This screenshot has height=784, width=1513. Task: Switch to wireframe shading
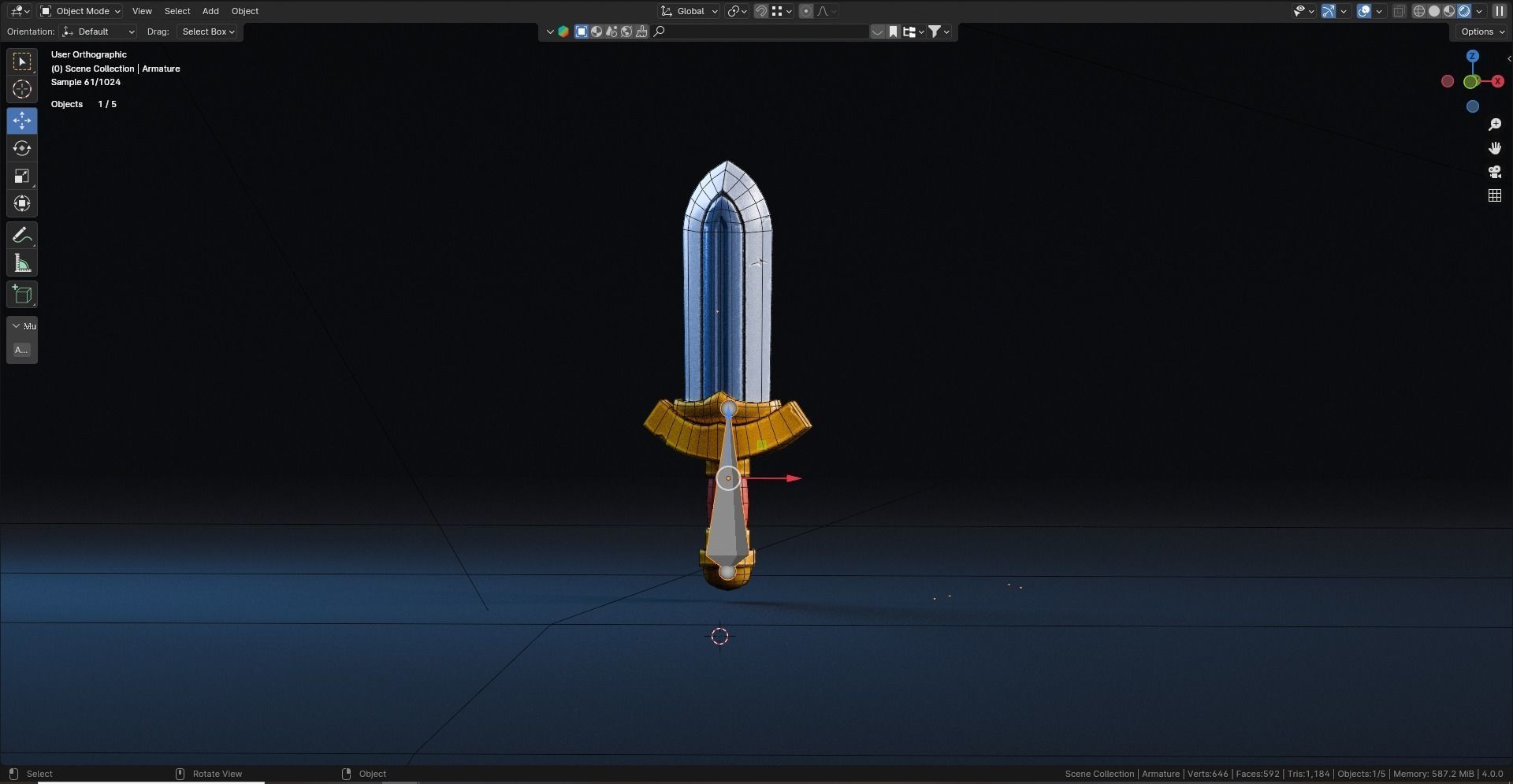(x=1419, y=11)
